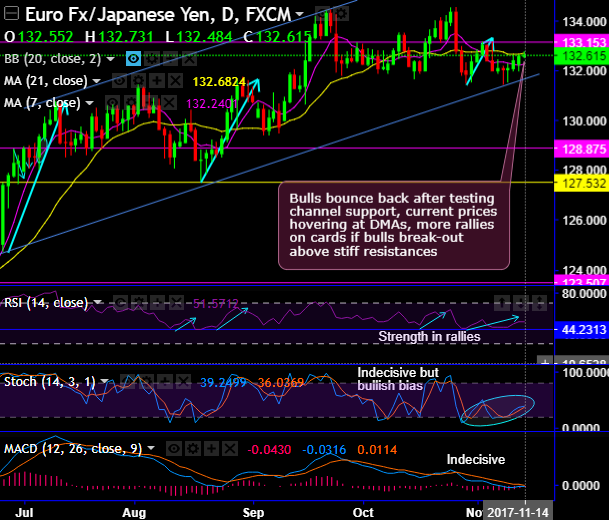Click the MACD plus icon
609x520 pixels.
click(211, 449)
